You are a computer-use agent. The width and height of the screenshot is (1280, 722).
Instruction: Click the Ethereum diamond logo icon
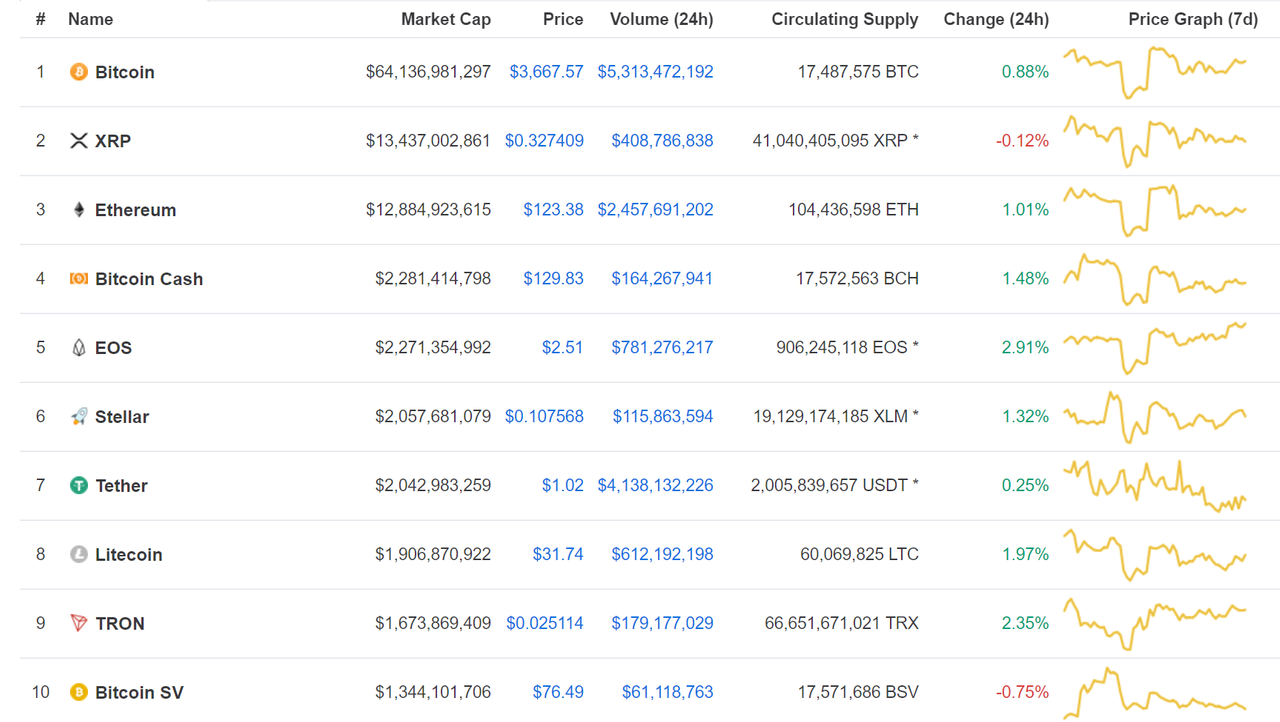pyautogui.click(x=78, y=210)
